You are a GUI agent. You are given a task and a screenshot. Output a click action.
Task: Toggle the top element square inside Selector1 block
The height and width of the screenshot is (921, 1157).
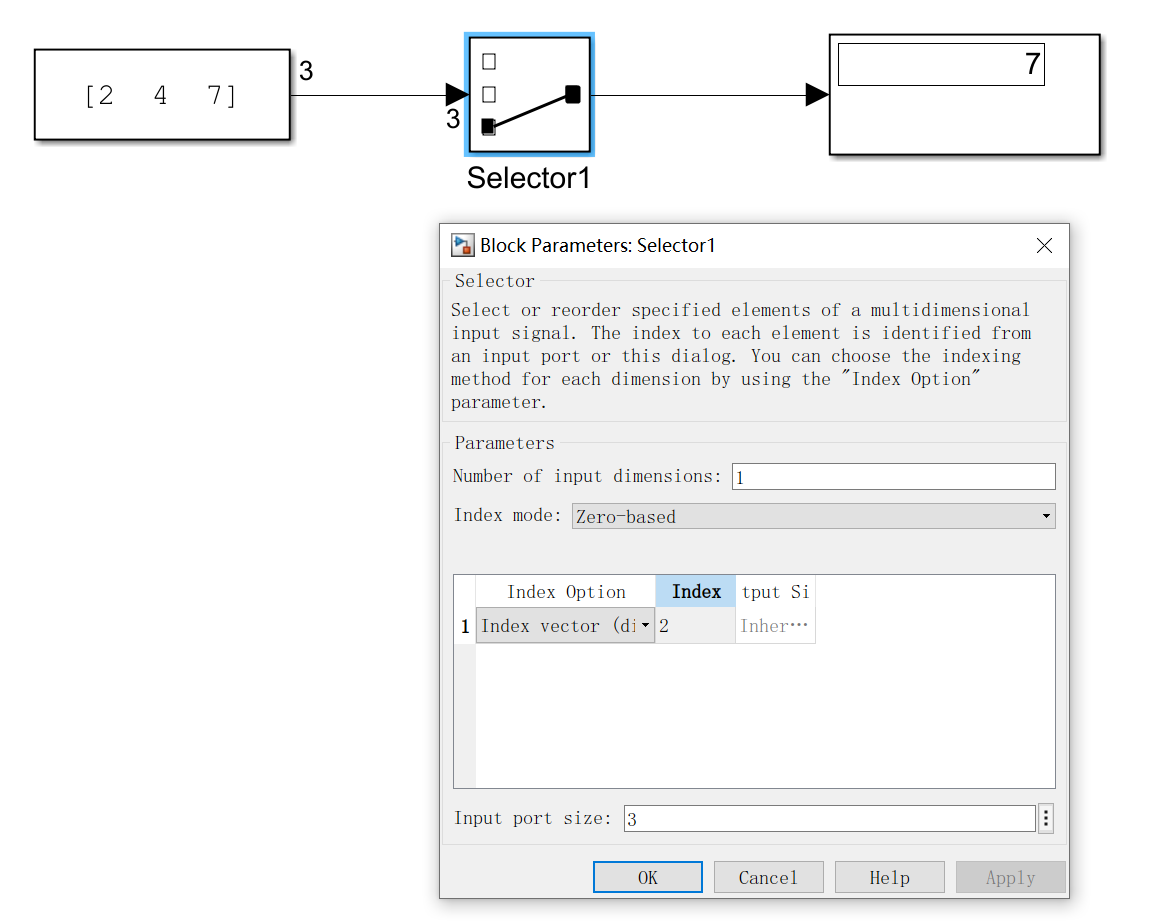coord(487,60)
